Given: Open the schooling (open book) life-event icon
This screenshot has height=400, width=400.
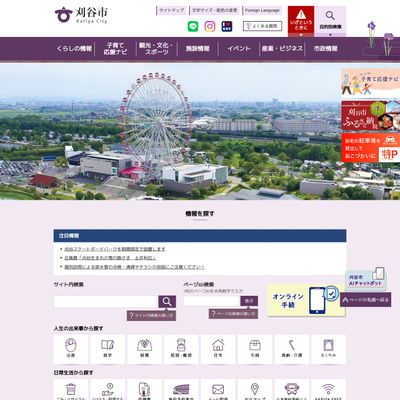Looking at the screenshot, I should tap(107, 349).
